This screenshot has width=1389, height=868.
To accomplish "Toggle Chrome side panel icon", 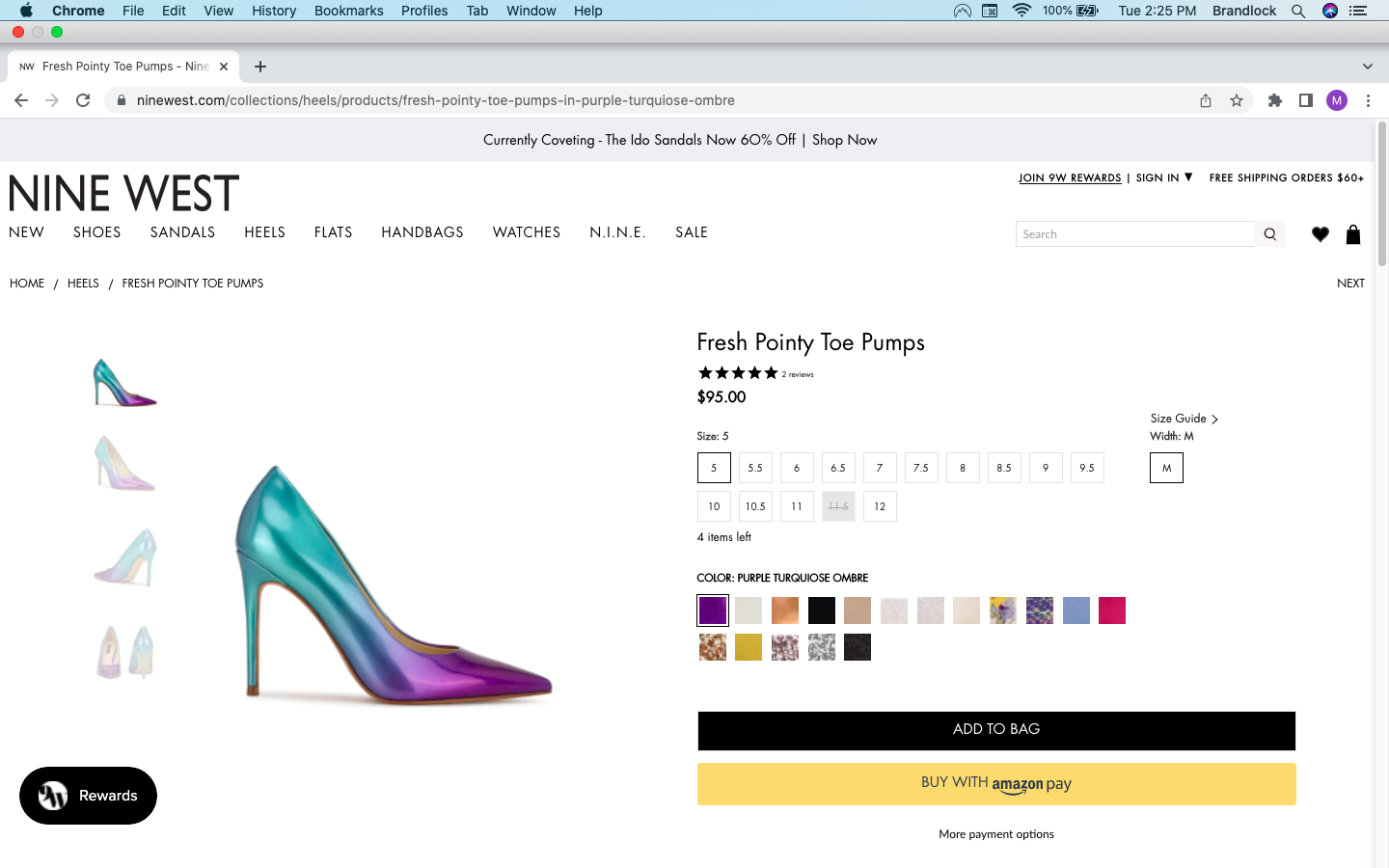I will tap(1306, 100).
